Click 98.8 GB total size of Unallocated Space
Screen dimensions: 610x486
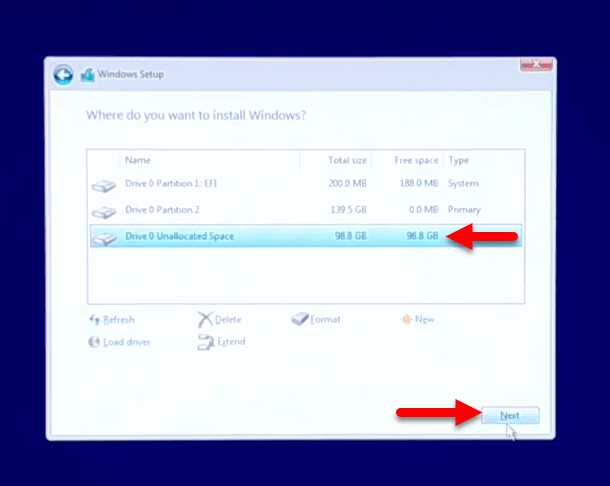click(351, 236)
